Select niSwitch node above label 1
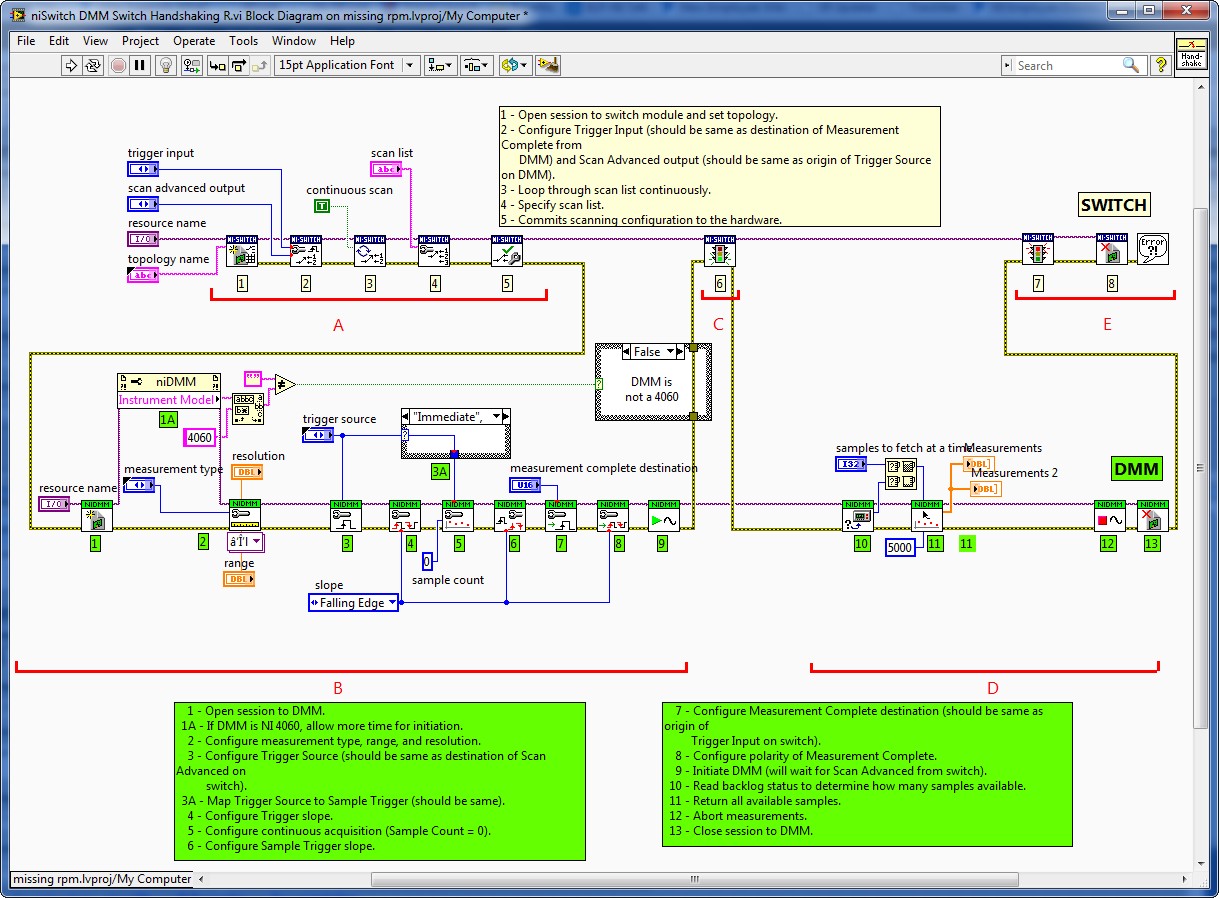The width and height of the screenshot is (1219, 898). click(x=241, y=251)
